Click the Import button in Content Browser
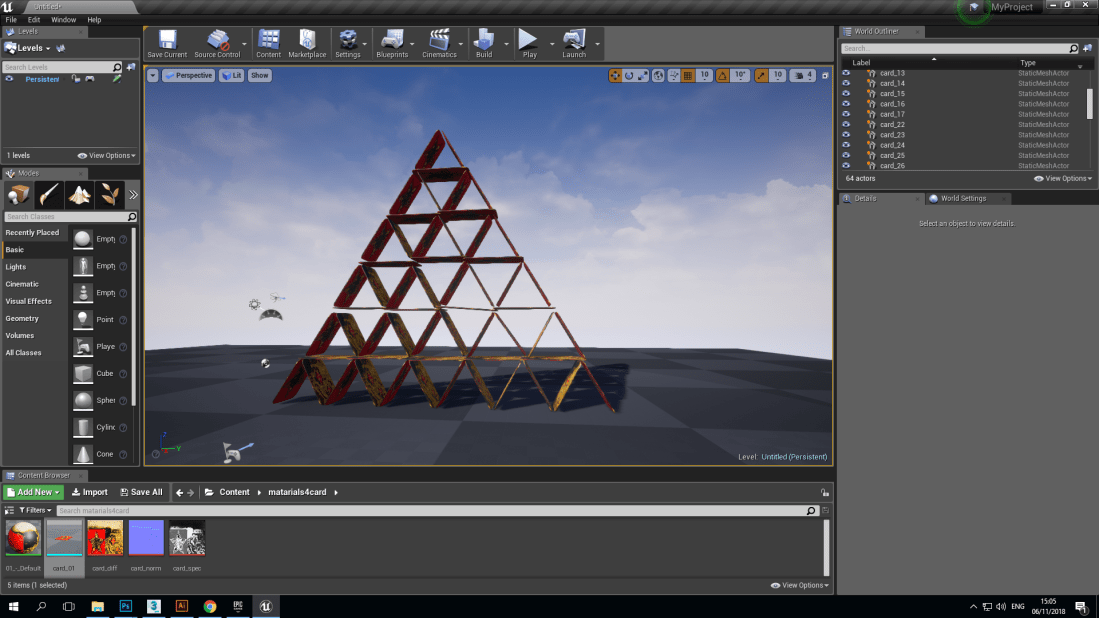This screenshot has height=618, width=1099. point(90,492)
